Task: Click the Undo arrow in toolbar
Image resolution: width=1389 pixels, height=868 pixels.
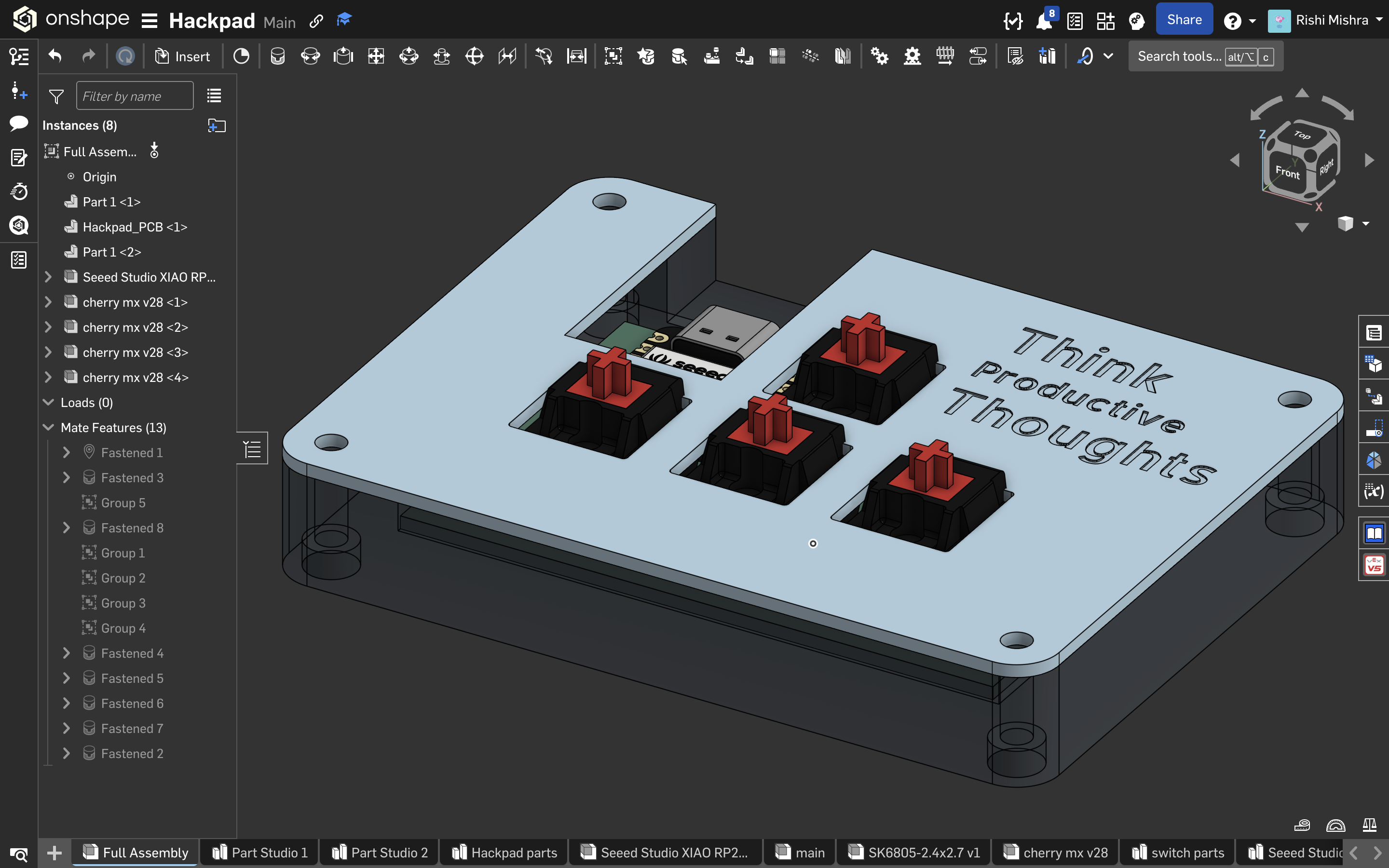Action: pyautogui.click(x=55, y=55)
